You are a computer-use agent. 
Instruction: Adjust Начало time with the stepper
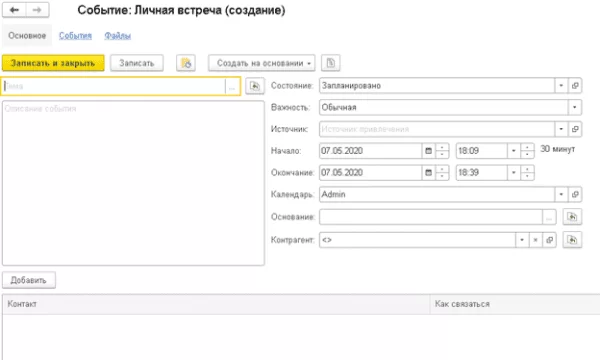(527, 151)
